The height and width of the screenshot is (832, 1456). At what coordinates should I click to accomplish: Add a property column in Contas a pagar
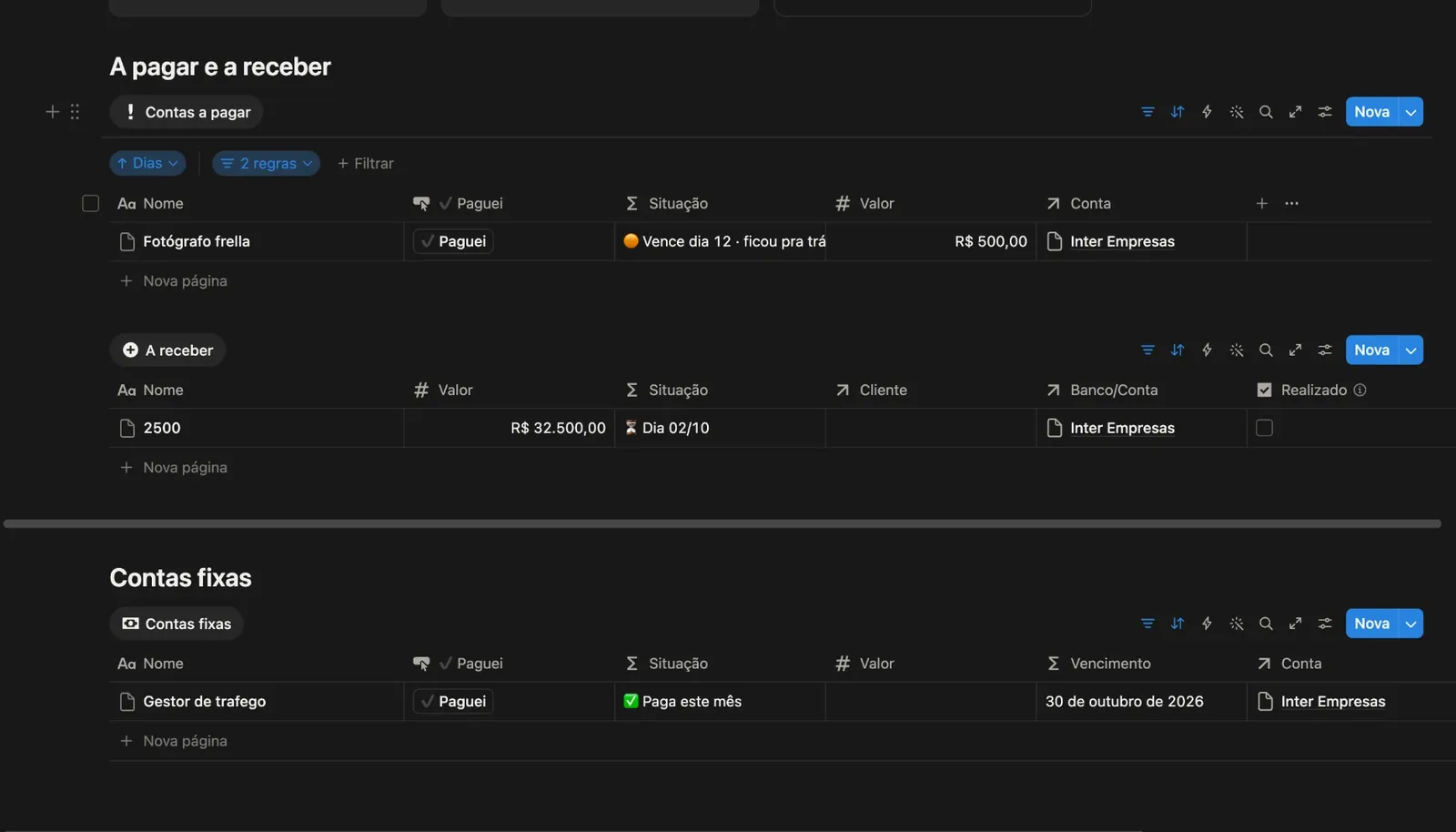[x=1262, y=203]
